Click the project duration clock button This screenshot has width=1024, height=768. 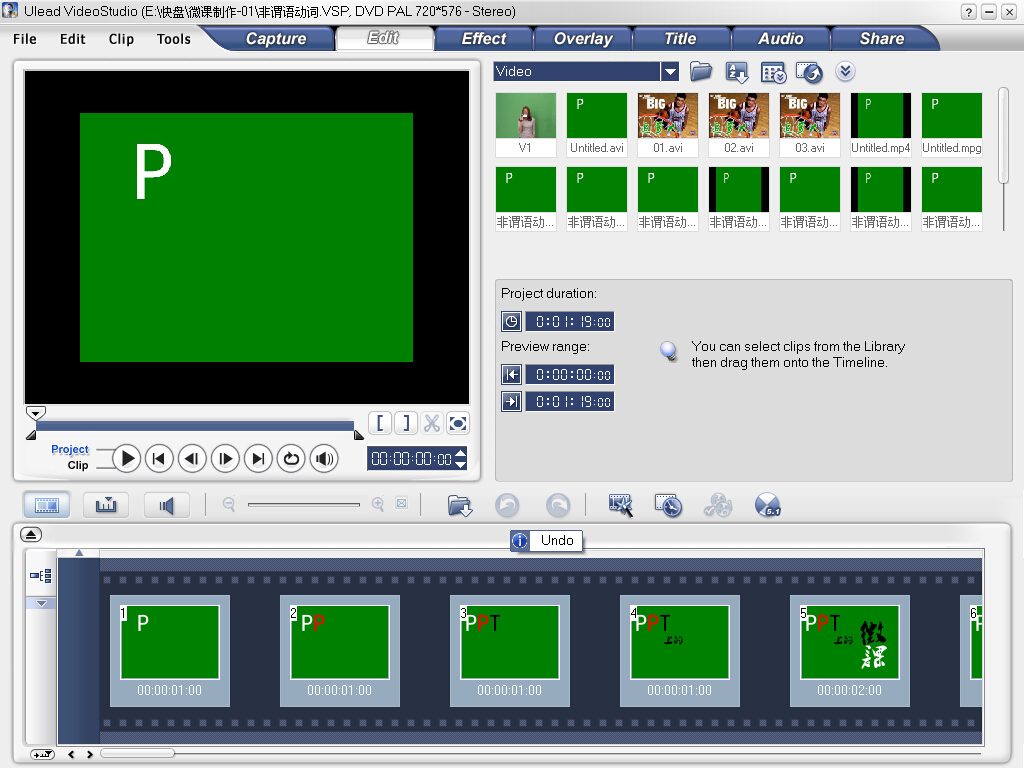click(511, 321)
